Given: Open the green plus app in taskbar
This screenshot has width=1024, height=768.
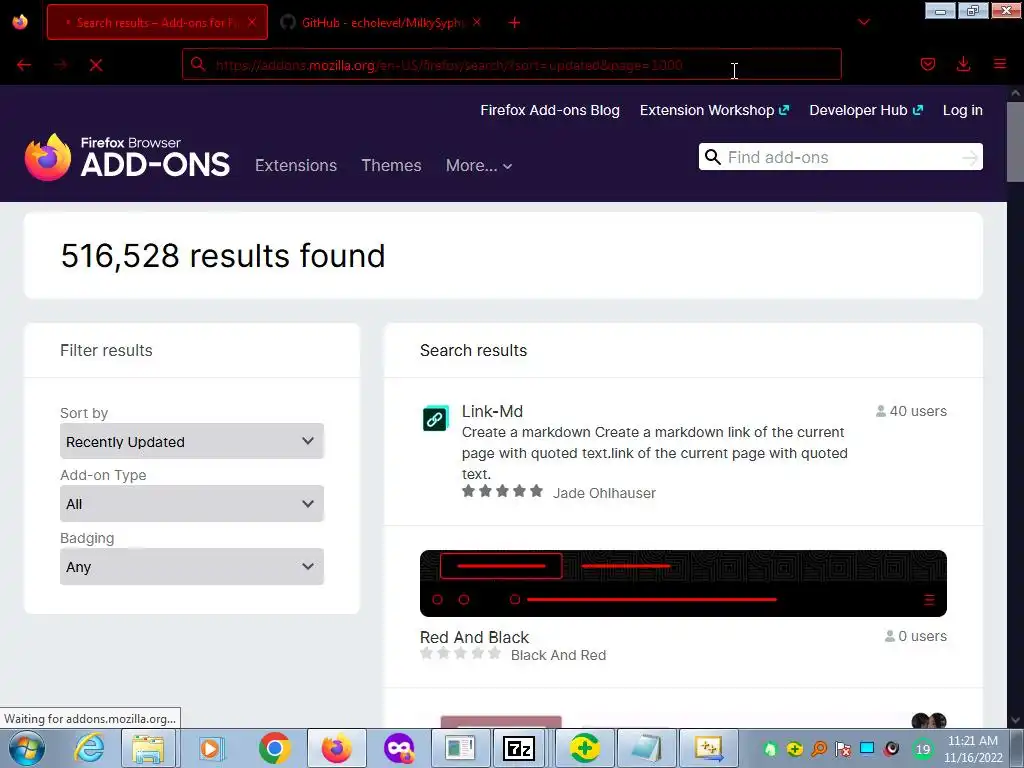Looking at the screenshot, I should (x=584, y=748).
